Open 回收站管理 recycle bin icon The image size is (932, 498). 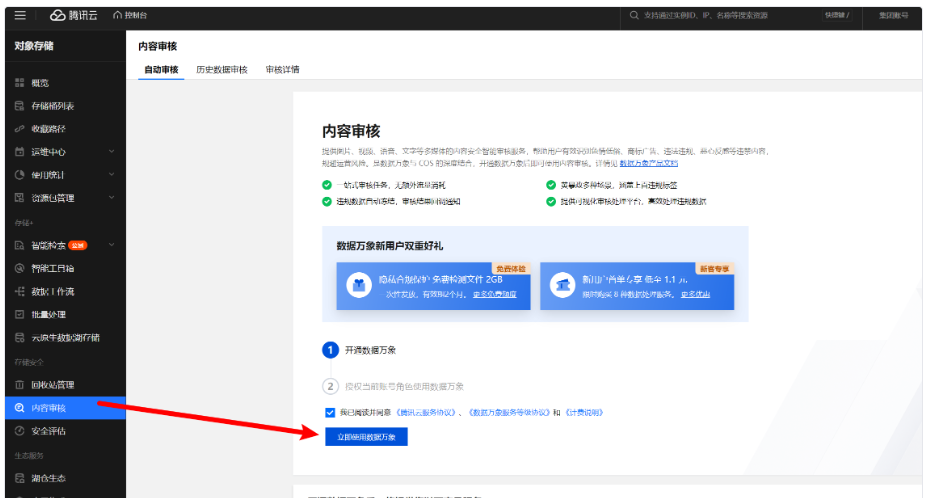coord(20,384)
